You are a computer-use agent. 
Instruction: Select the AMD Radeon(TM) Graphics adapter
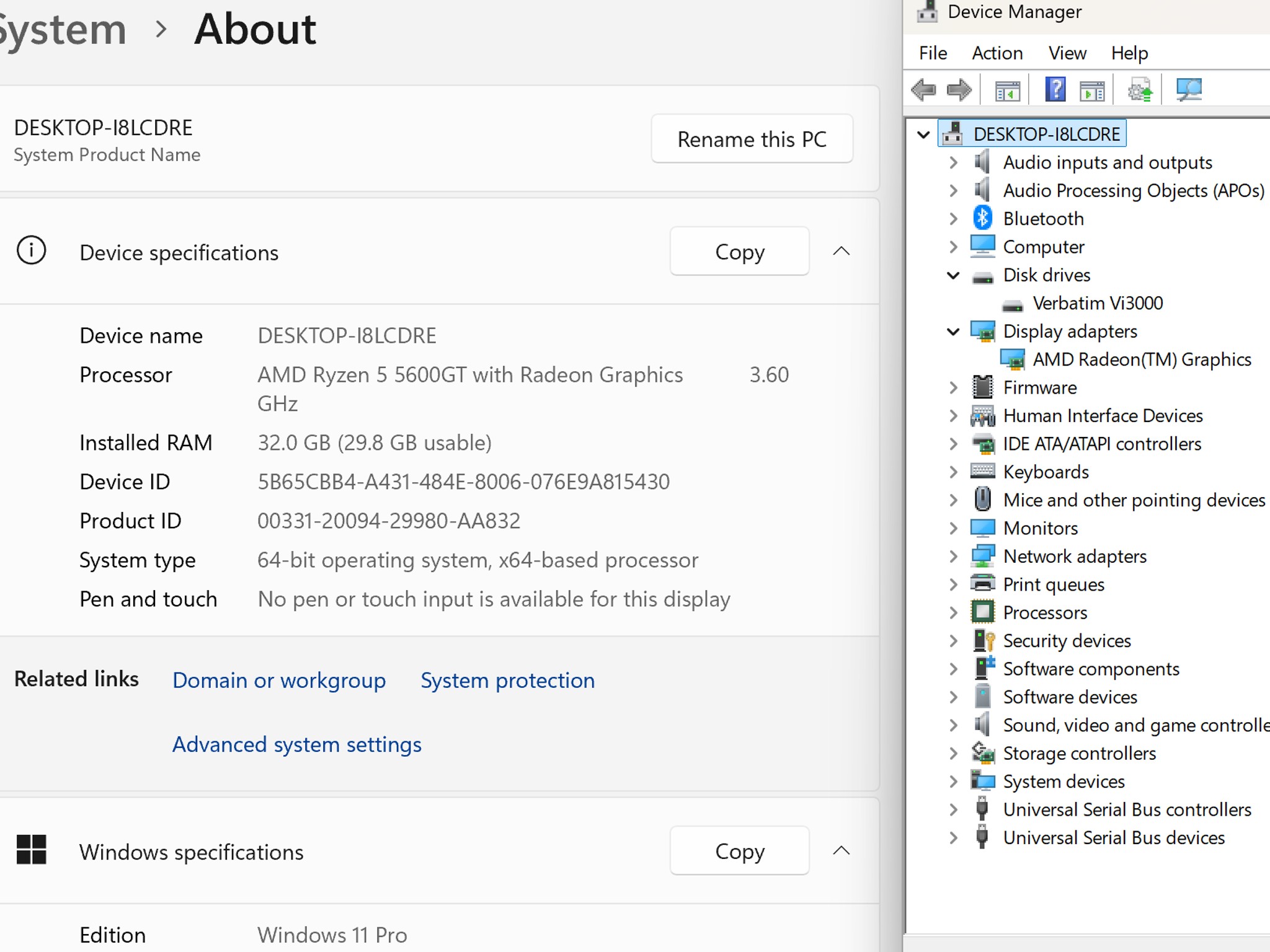[x=1142, y=359]
